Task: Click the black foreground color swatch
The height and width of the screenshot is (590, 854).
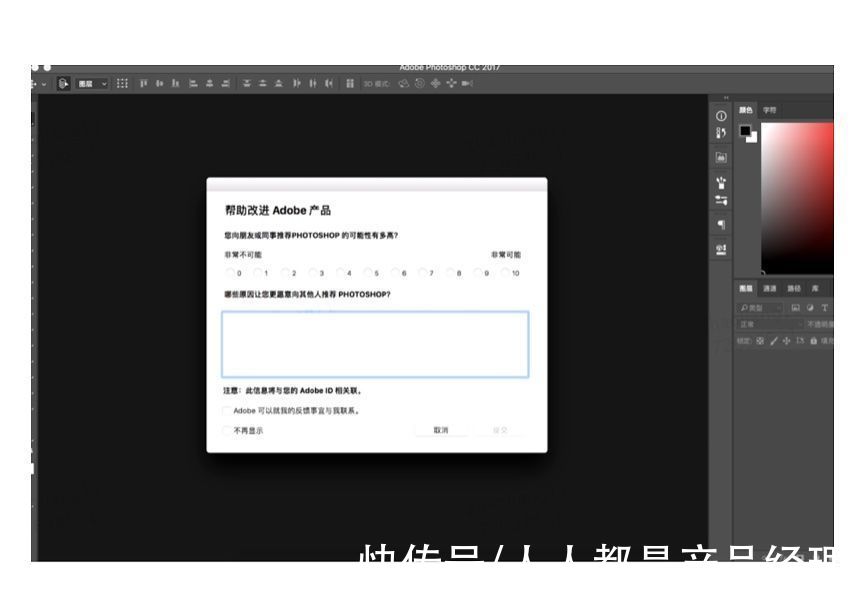Action: click(x=745, y=131)
